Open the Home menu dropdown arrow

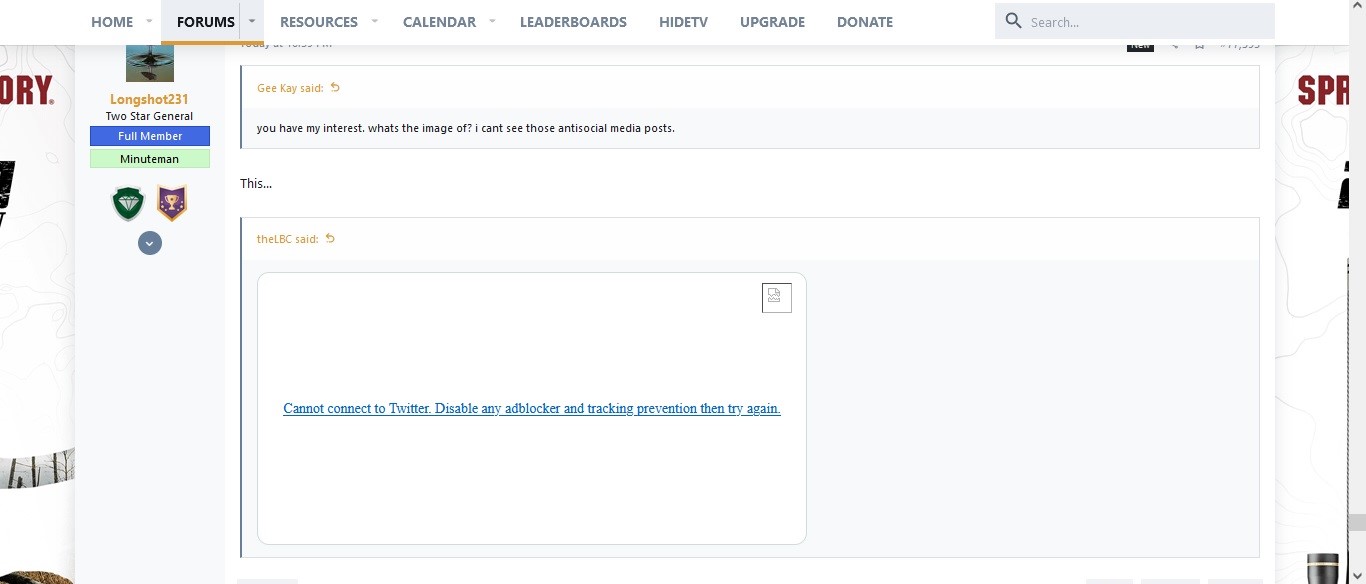click(x=149, y=21)
